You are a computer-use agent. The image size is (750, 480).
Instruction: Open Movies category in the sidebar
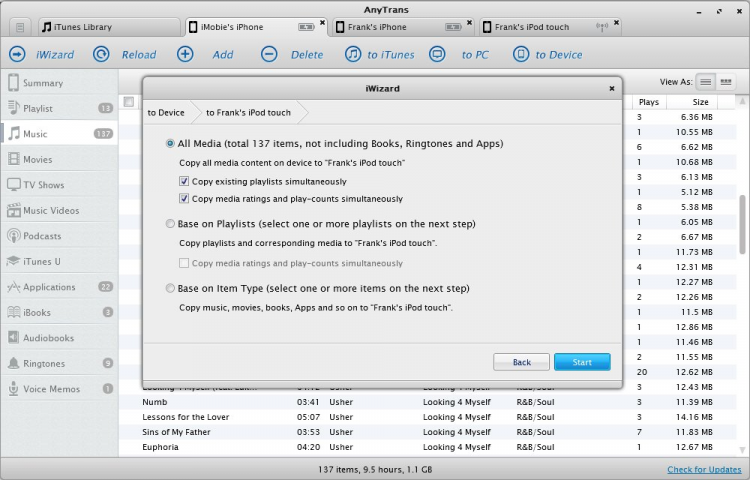click(59, 159)
